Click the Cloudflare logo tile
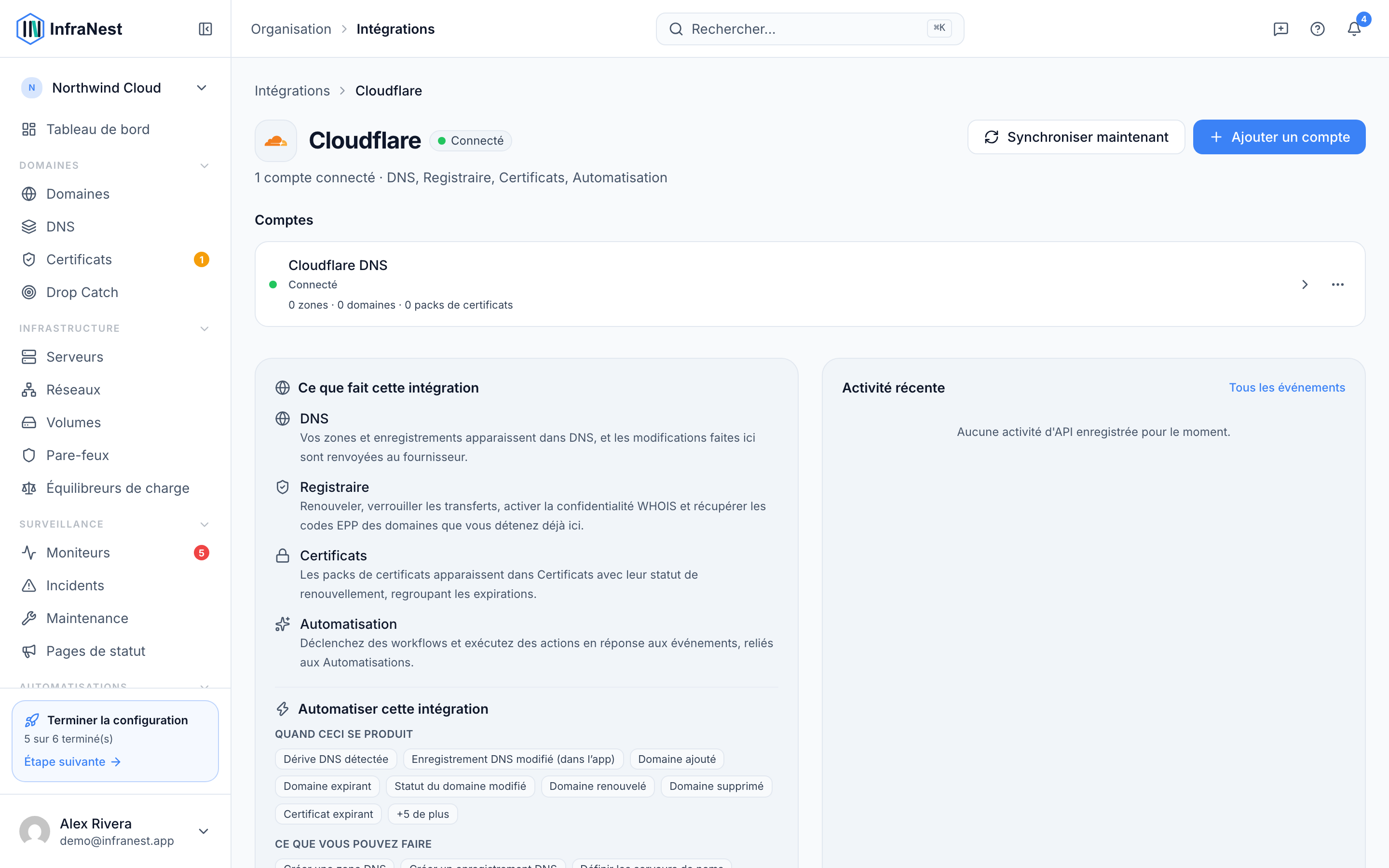This screenshot has height=868, width=1389. point(276,141)
